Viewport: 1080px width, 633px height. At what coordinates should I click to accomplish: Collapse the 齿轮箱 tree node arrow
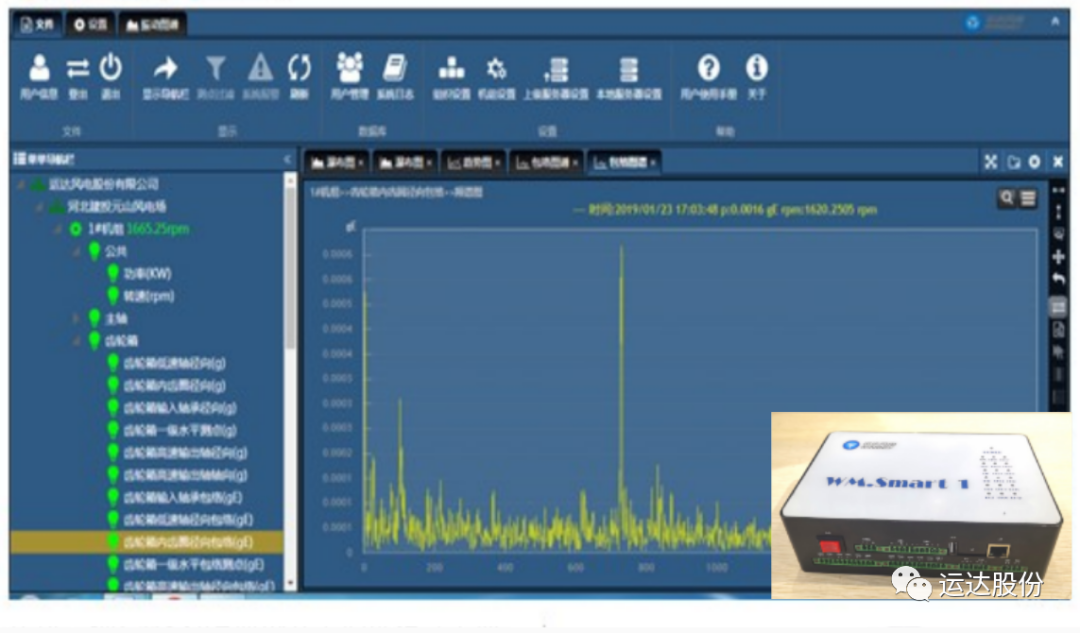[x=76, y=341]
